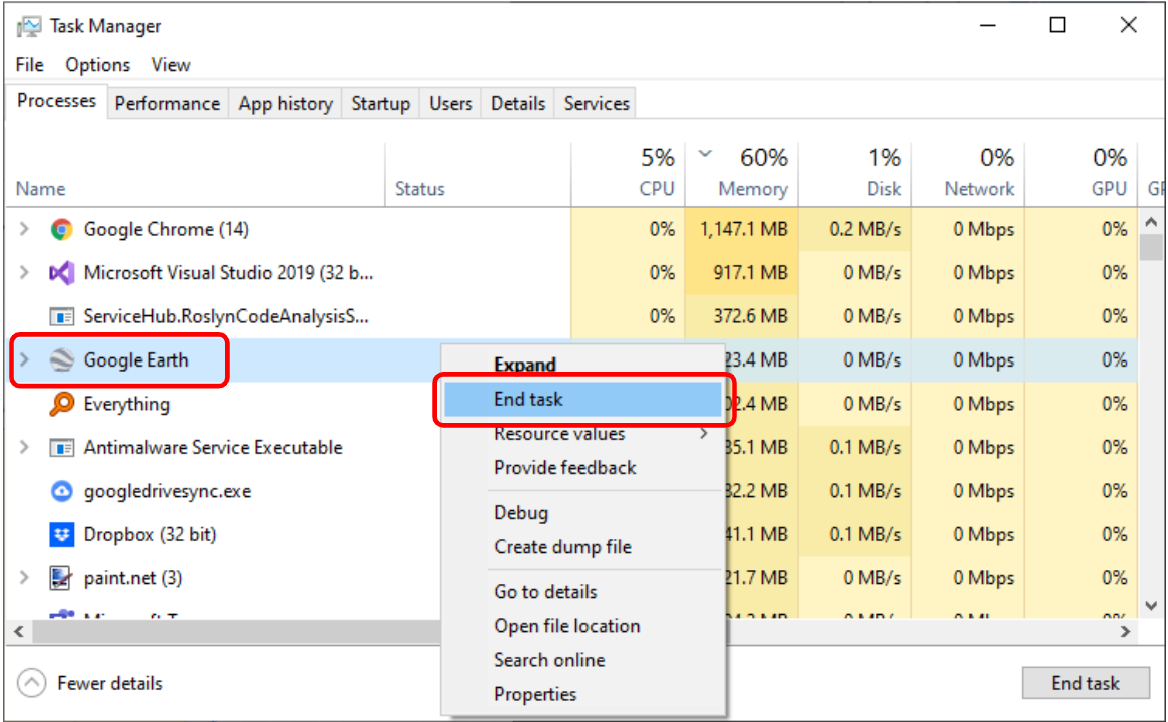Collapse view using Fewer details arrow icon
1168x722 pixels.
click(x=31, y=683)
